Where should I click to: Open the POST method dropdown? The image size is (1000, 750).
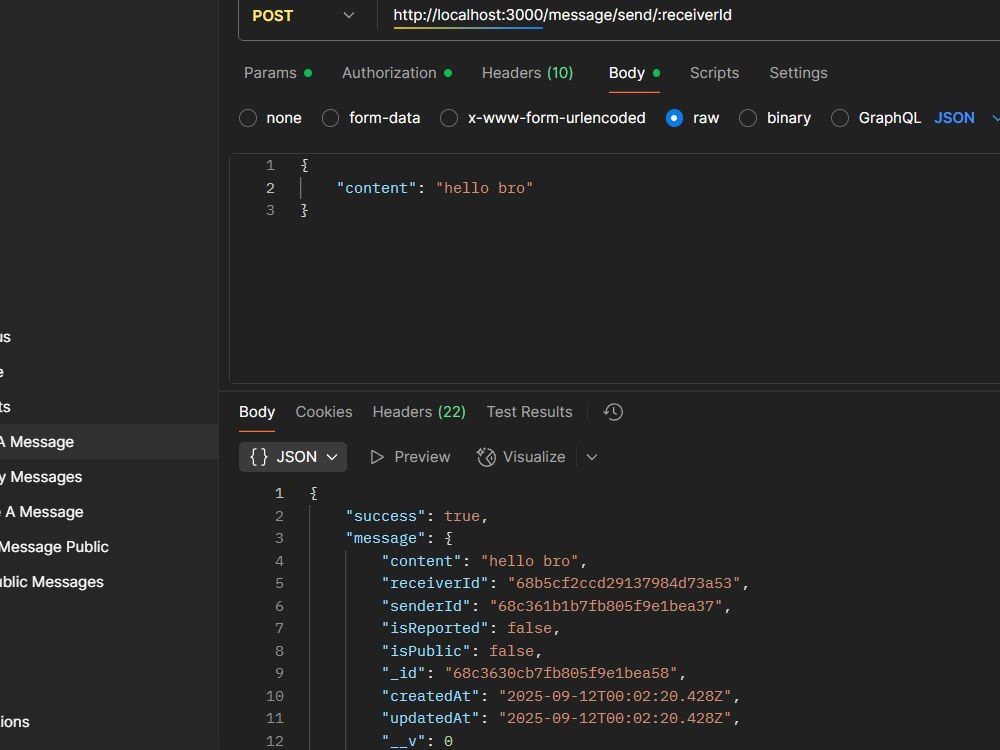(304, 16)
